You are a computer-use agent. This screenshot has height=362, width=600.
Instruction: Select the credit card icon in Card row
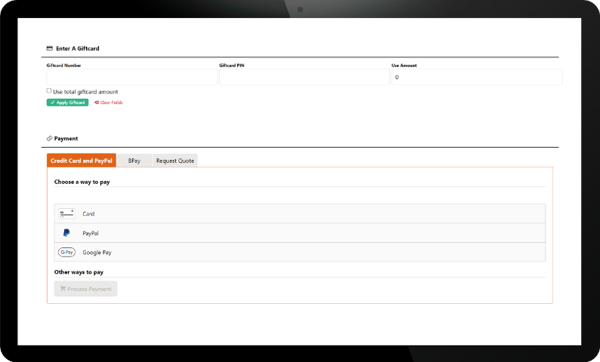tap(67, 214)
